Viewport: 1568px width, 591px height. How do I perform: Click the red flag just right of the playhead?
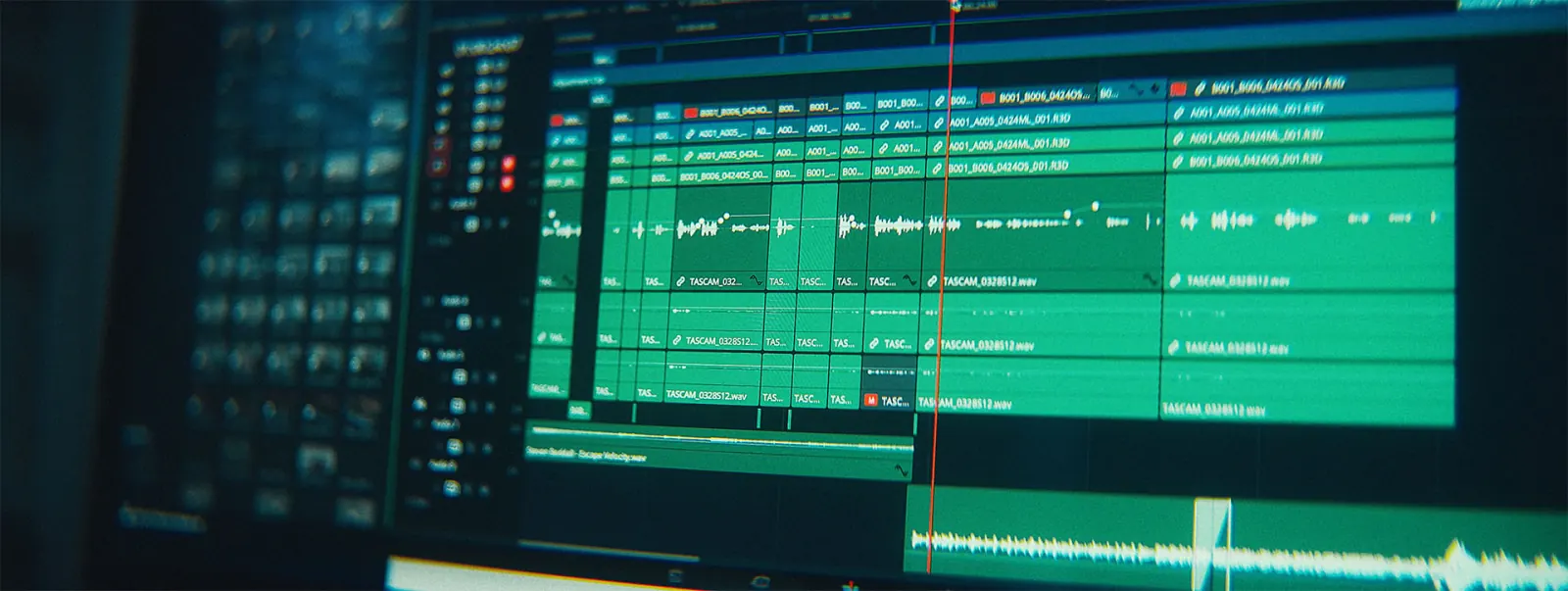pyautogui.click(x=988, y=98)
